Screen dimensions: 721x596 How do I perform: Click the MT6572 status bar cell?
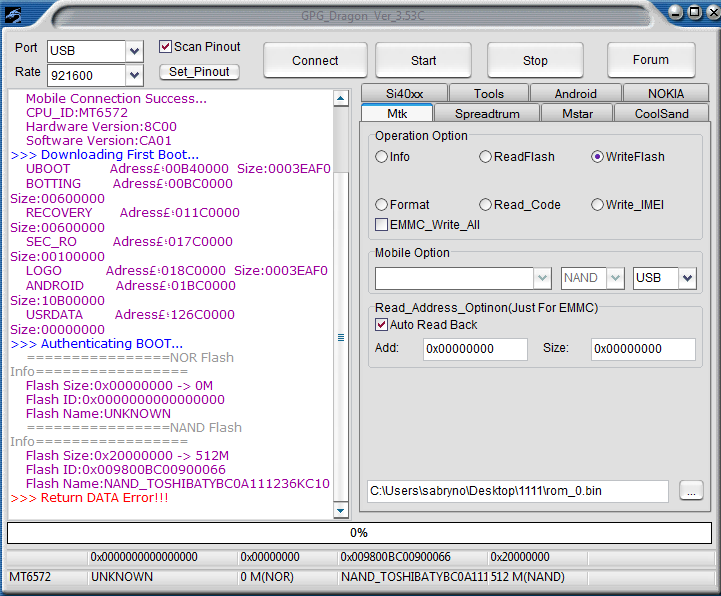click(47, 577)
